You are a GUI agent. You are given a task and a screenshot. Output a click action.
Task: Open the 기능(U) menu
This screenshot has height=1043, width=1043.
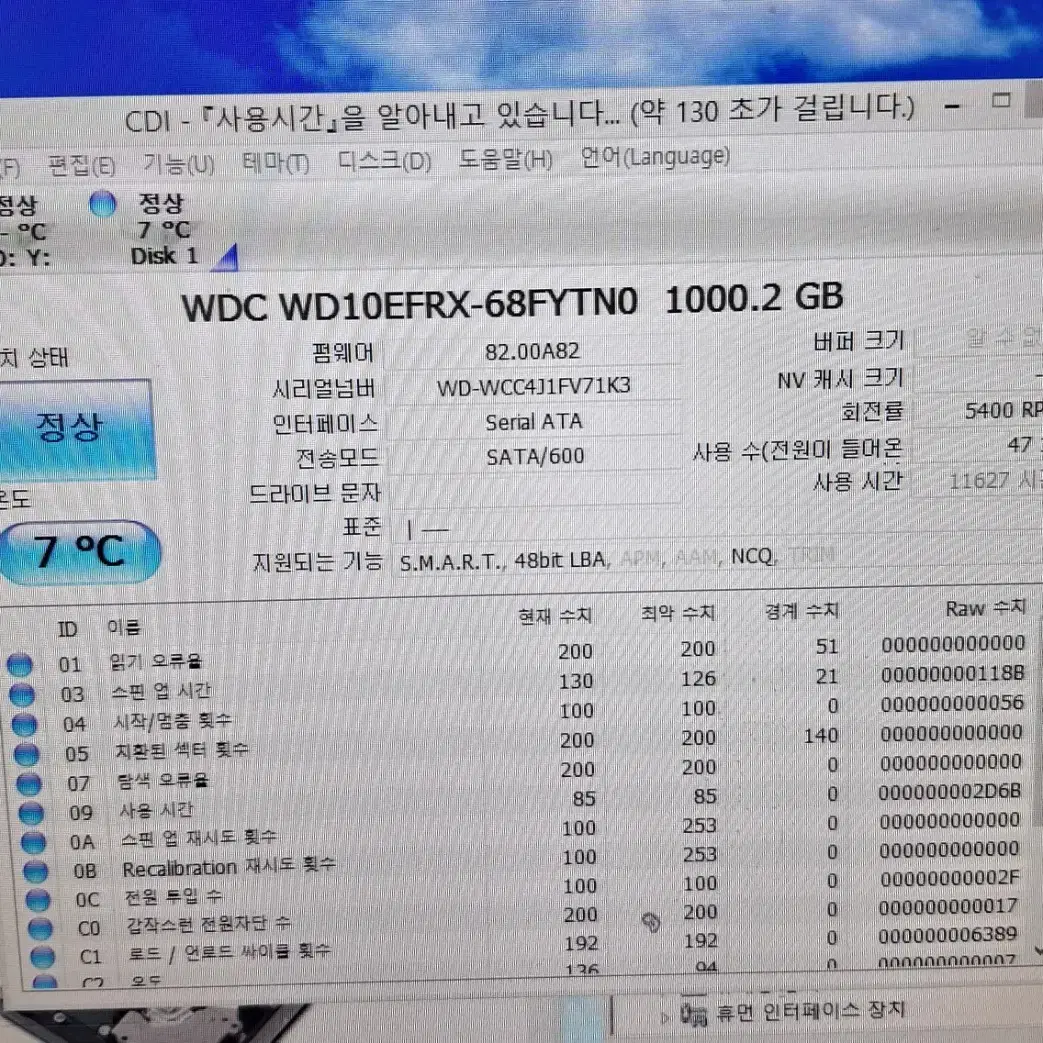(x=179, y=164)
